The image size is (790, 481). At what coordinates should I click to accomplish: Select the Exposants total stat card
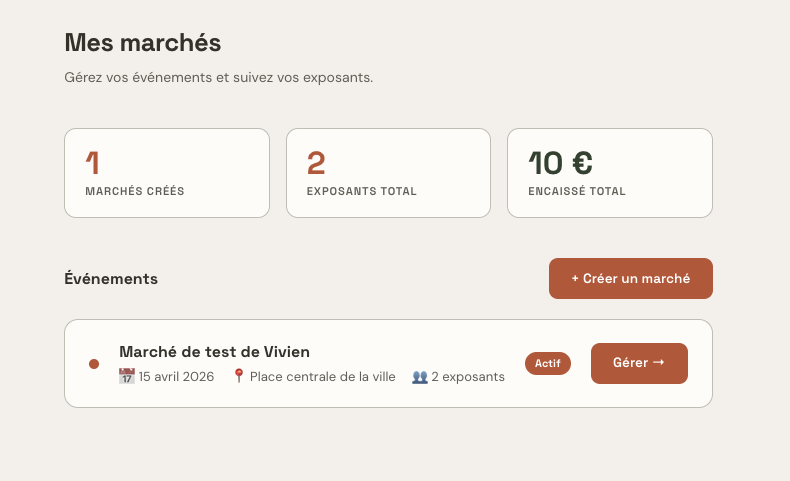(x=388, y=173)
